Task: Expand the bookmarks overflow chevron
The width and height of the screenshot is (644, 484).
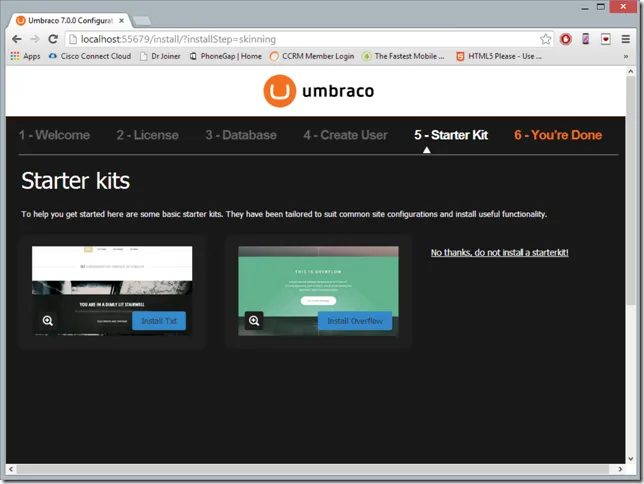Action: (626, 57)
